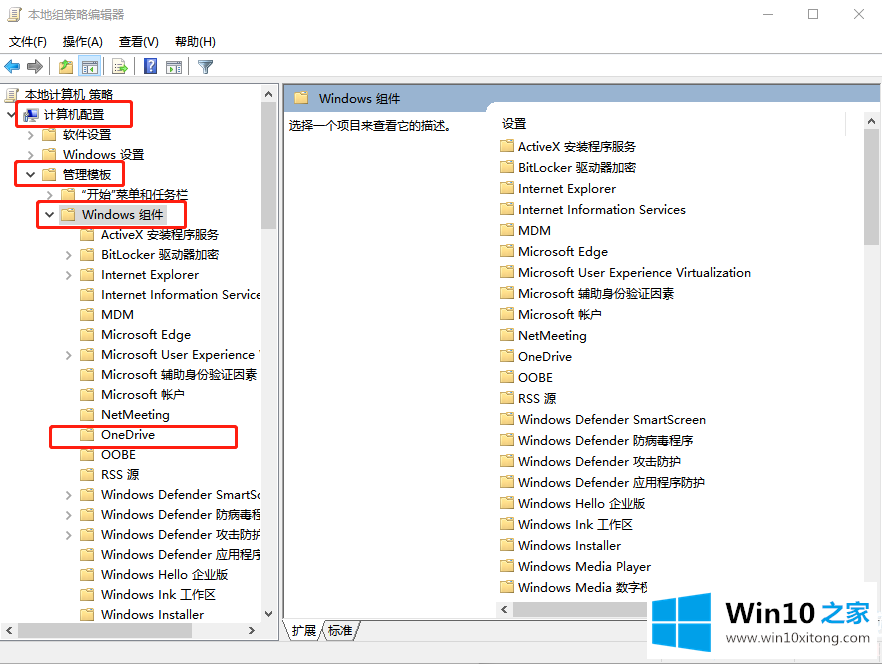This screenshot has width=882, height=664.
Task: Click left tree scrollbar down arrow
Action: (268, 614)
